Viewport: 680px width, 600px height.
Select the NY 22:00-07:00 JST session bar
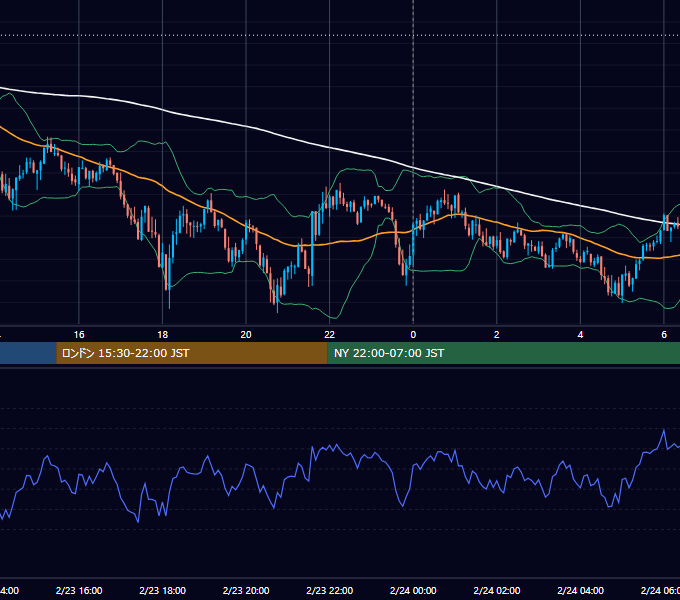tap(503, 353)
